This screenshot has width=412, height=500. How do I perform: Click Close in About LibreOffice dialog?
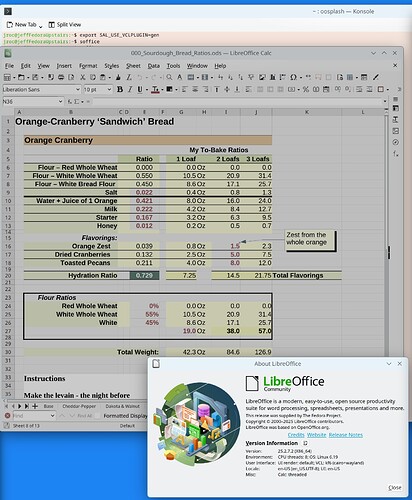pyautogui.click(x=395, y=488)
